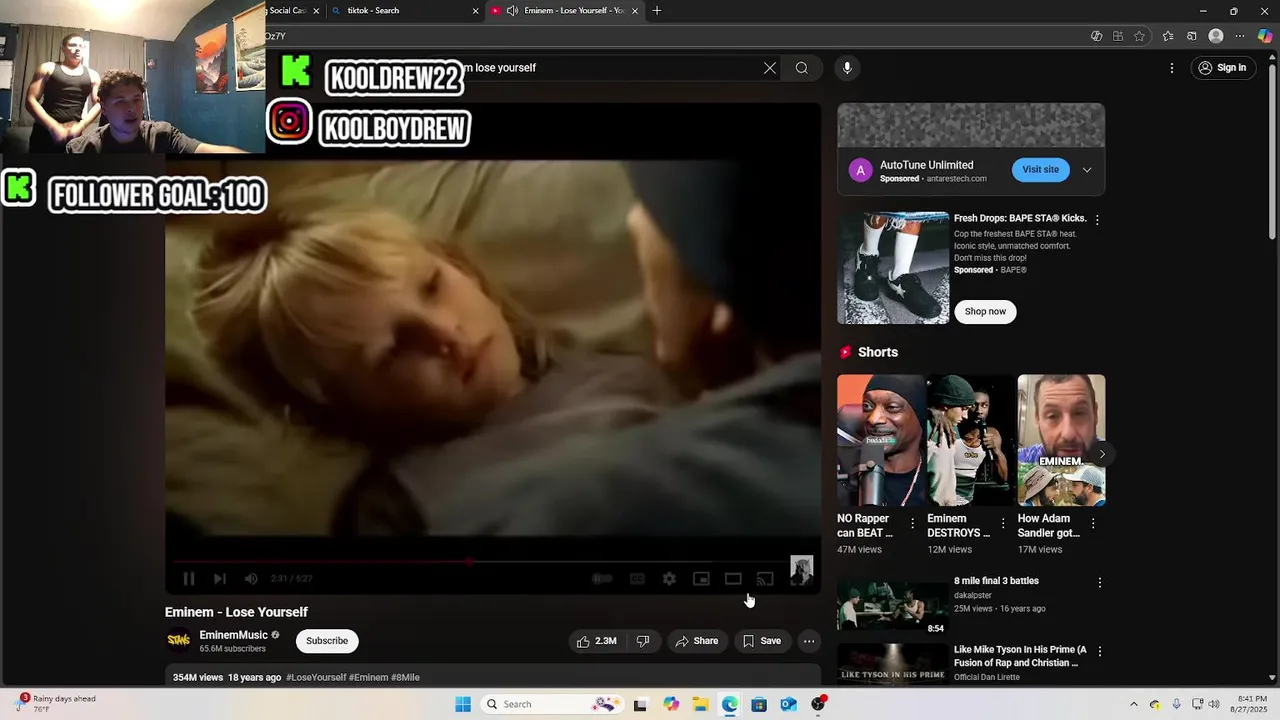The width and height of the screenshot is (1280, 720).
Task: Click cast to TV icon
Action: point(765,579)
